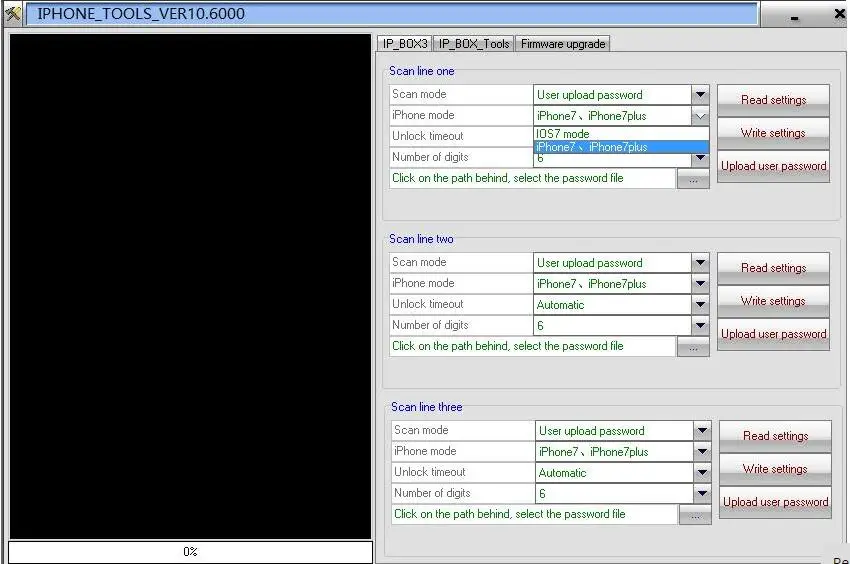Collapse iPhone mode dropdown in Scan line one
This screenshot has height=564, width=850.
[700, 116]
